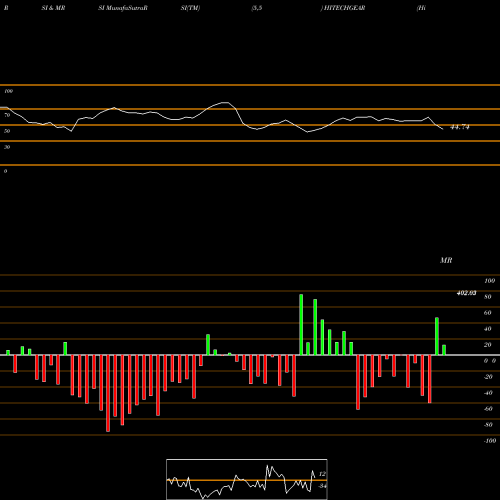Click the MR axis label -20

pyautogui.click(x=488, y=377)
